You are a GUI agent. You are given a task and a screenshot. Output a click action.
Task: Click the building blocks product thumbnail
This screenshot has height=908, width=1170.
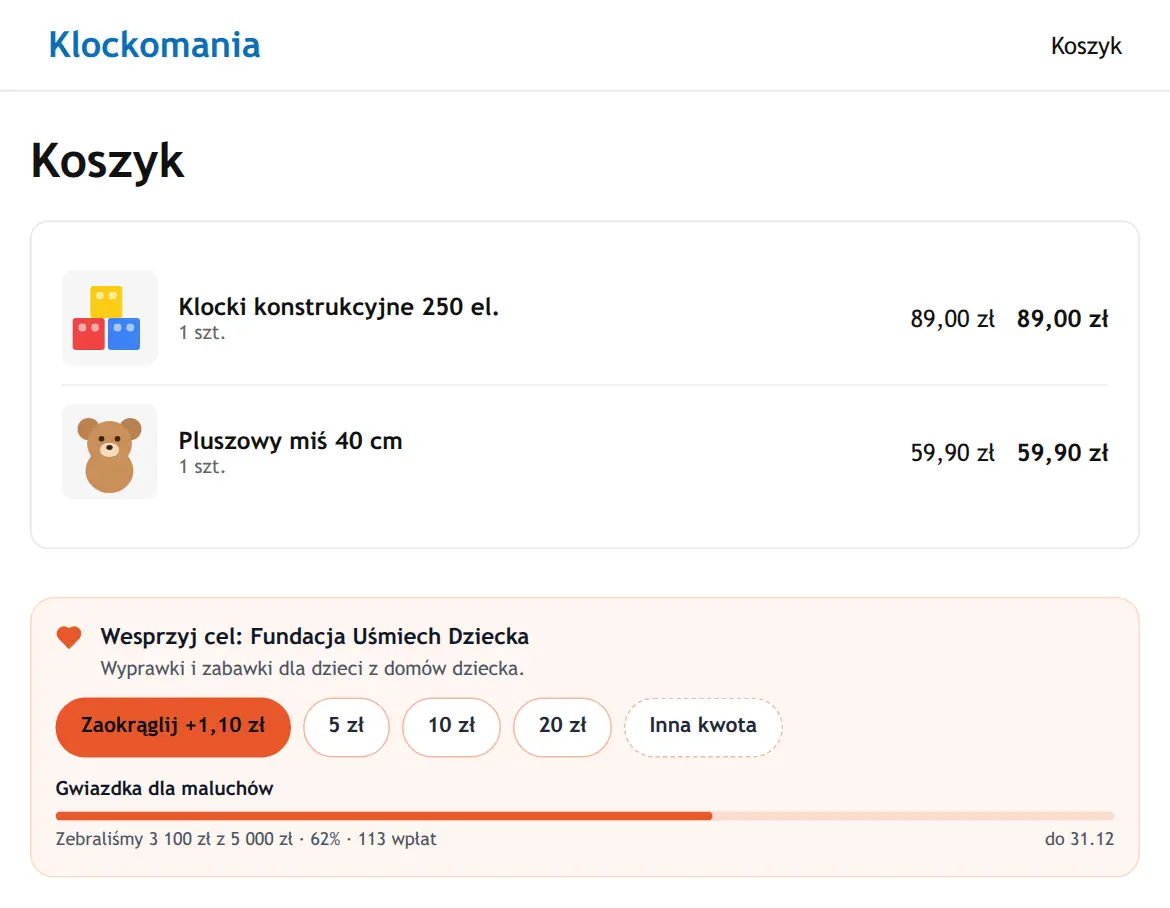click(x=110, y=318)
